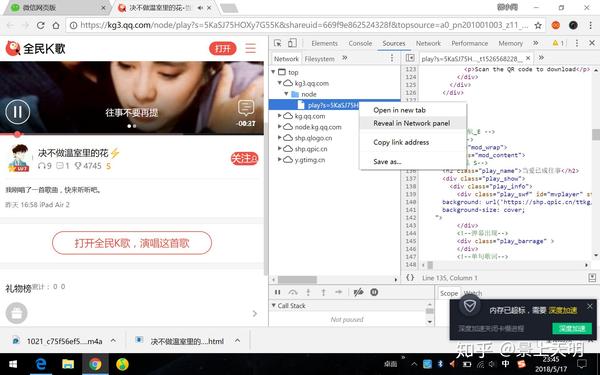Expand the y.gtimg.cn domain
Screen dimensions: 600x375
point(280,160)
